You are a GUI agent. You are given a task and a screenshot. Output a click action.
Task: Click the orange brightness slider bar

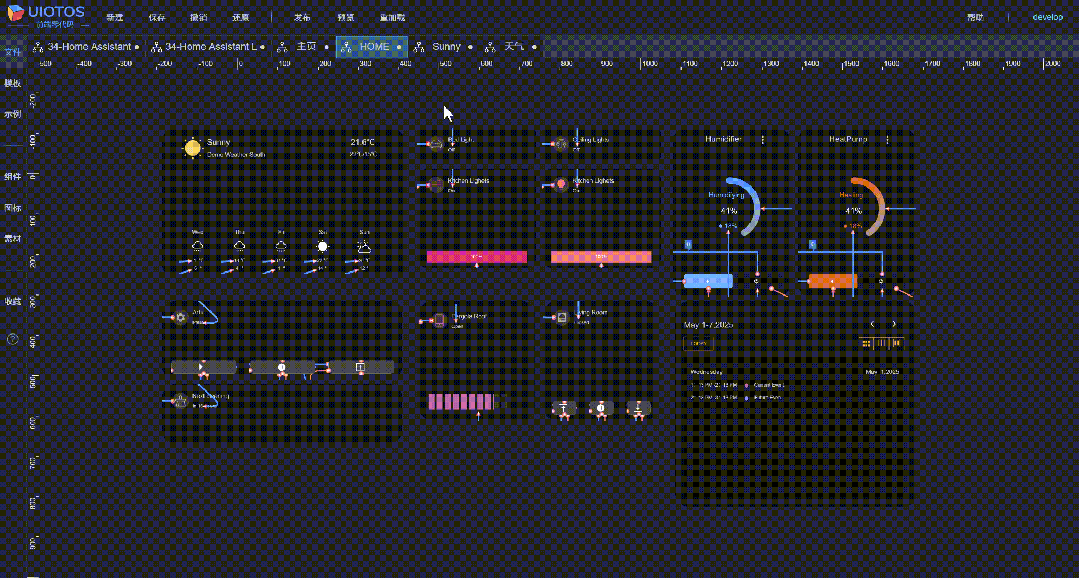click(x=601, y=257)
